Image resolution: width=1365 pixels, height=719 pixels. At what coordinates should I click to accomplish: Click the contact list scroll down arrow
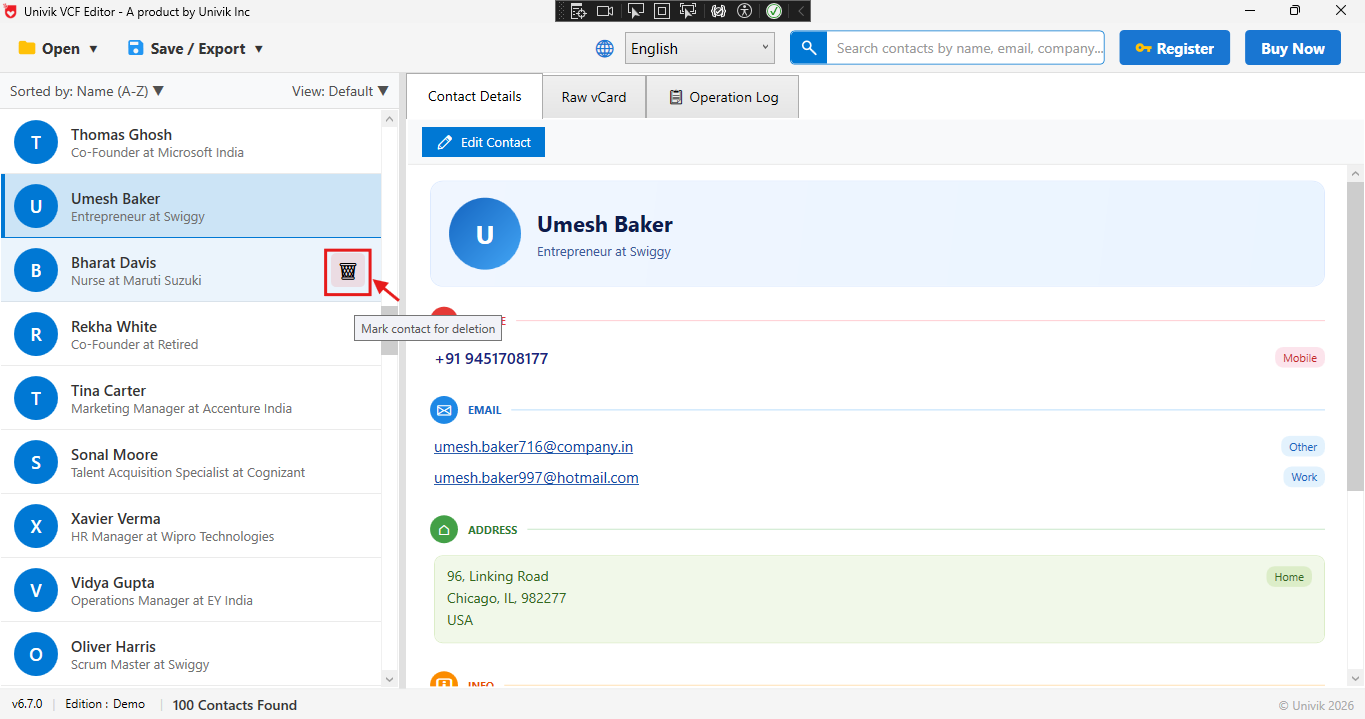[x=389, y=679]
